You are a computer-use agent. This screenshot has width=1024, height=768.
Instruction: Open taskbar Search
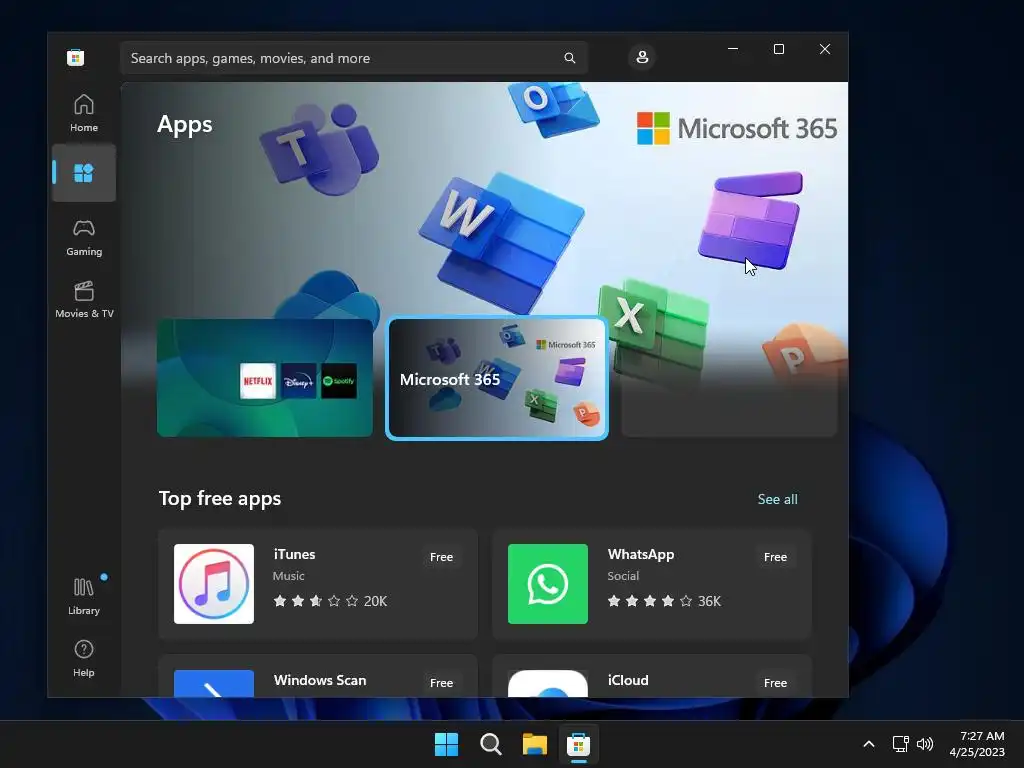click(x=490, y=744)
